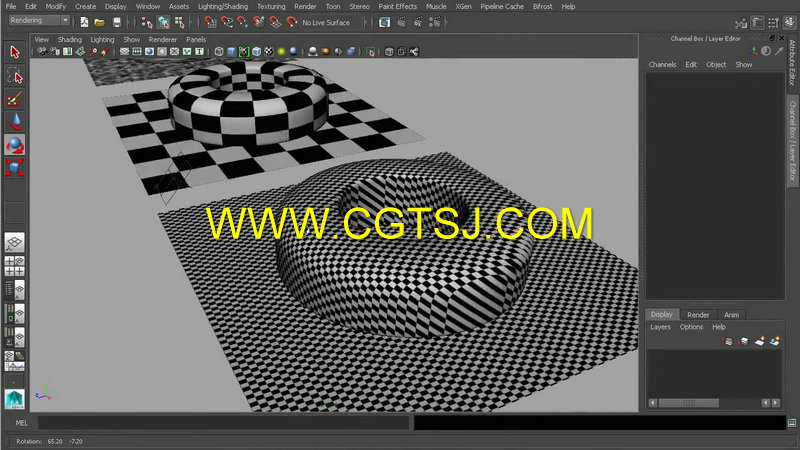Toggle MEL command line language button
The image size is (800, 450).
click(x=21, y=423)
